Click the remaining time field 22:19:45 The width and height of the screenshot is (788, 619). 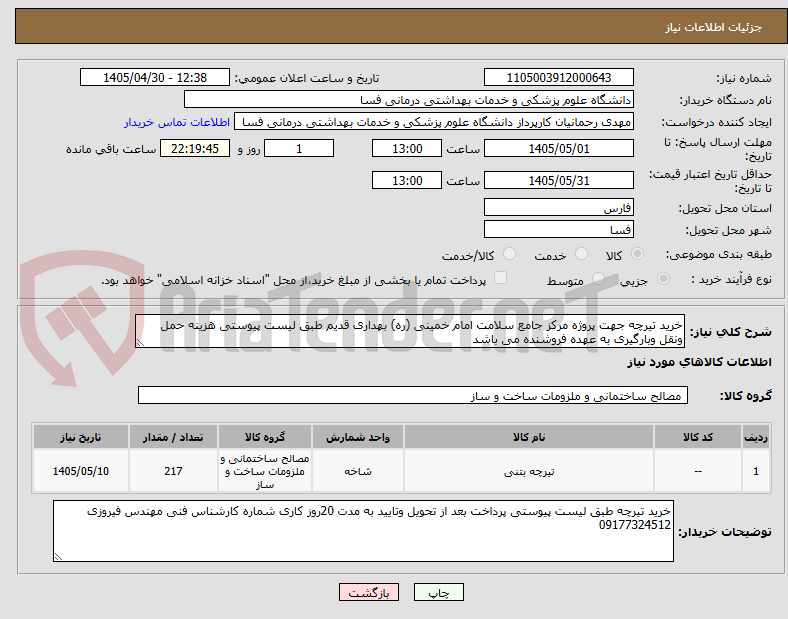[x=195, y=148]
